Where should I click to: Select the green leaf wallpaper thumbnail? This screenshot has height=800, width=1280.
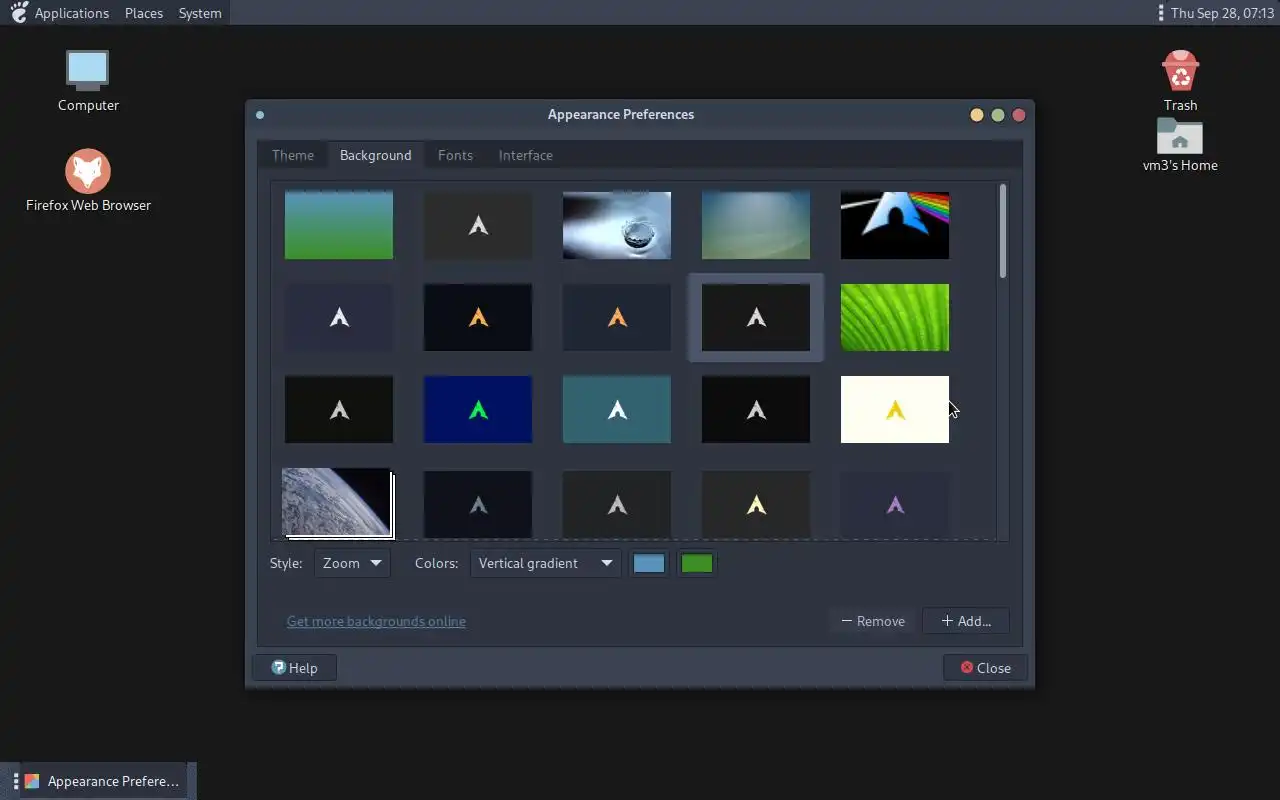pos(895,317)
